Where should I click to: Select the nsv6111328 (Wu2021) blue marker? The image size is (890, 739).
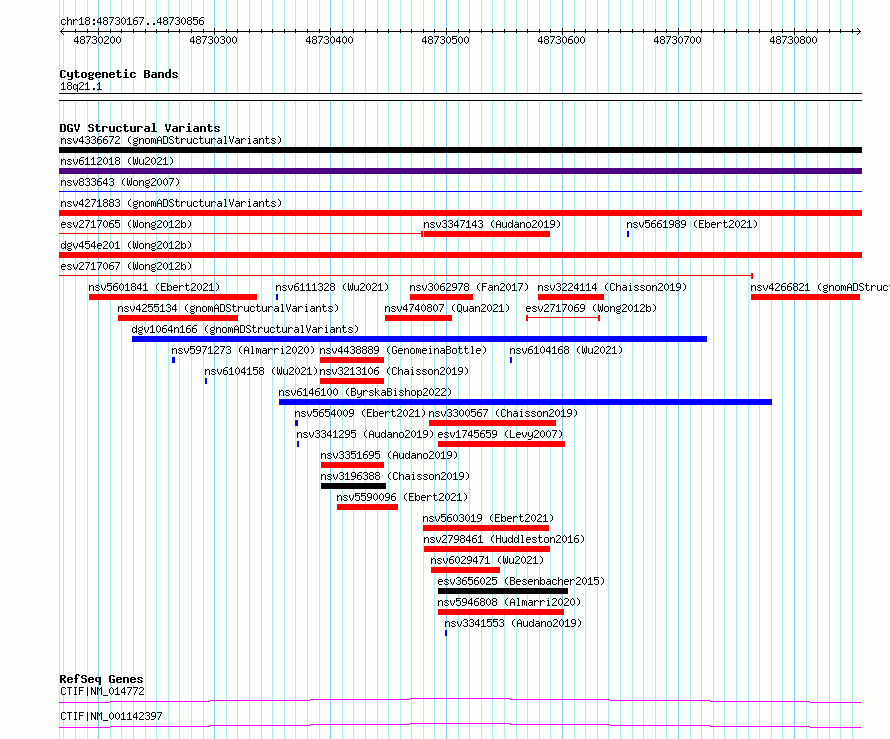(277, 297)
